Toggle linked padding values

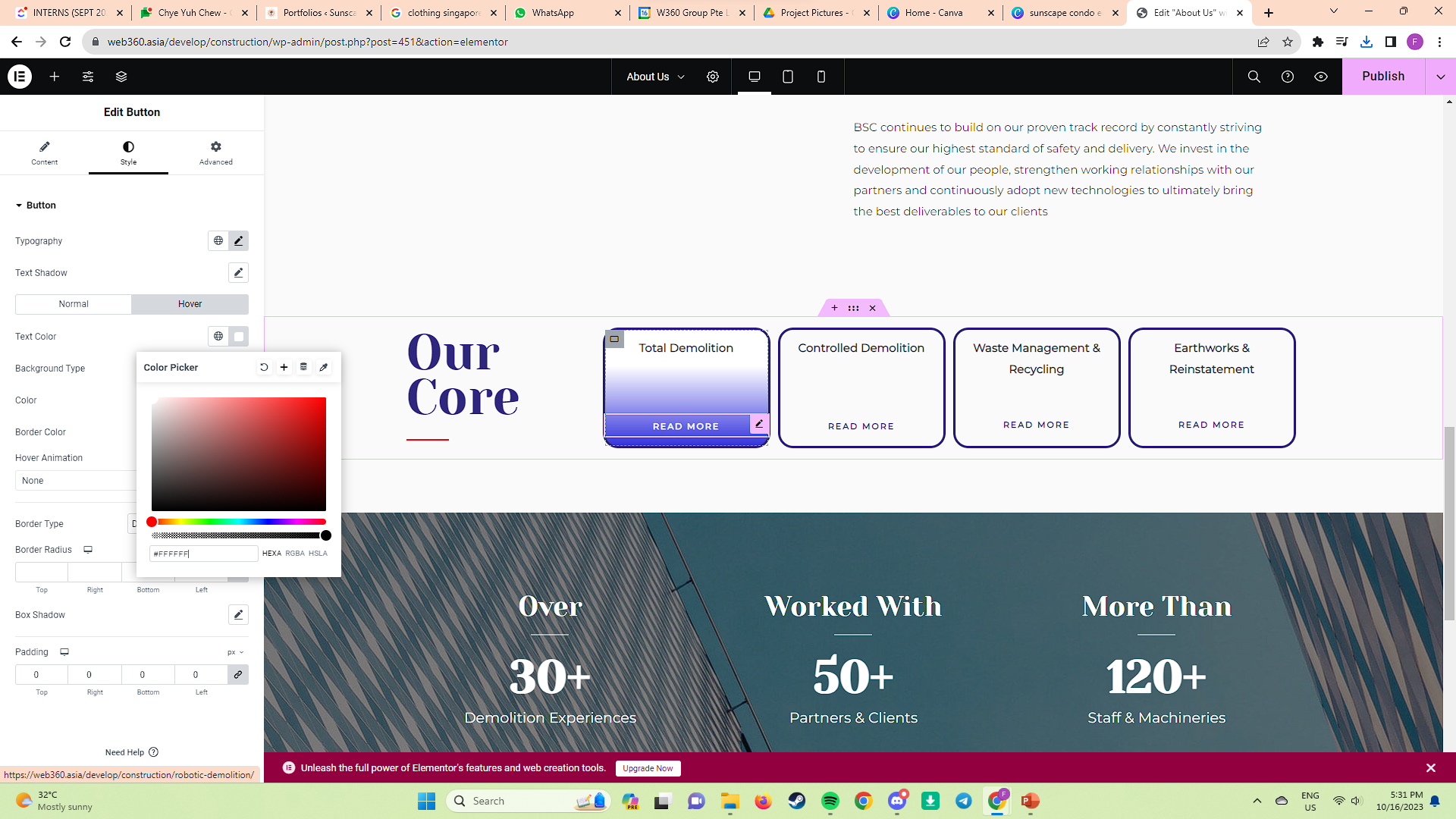(x=238, y=674)
